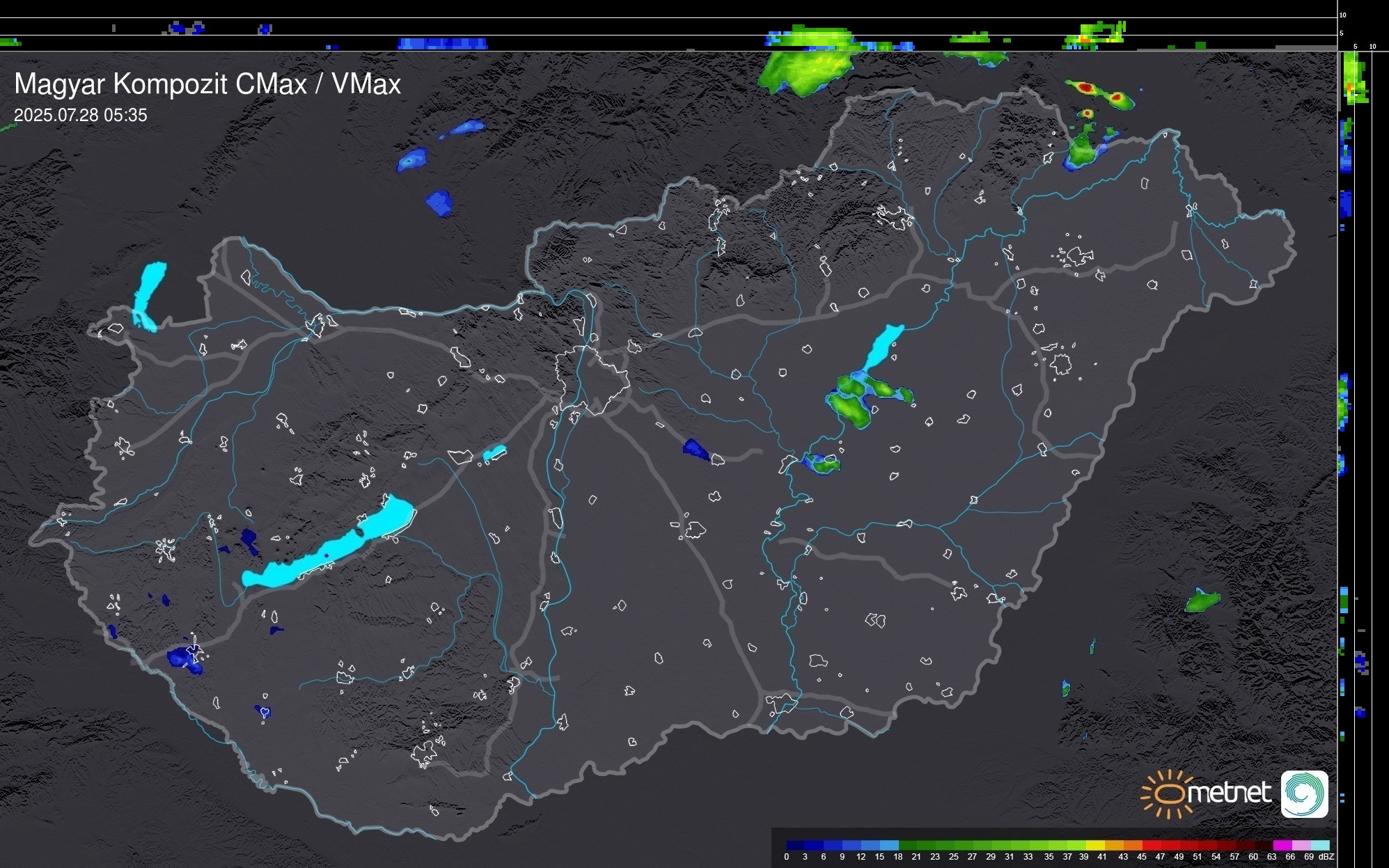Click the yellow 39 dBZ legend swatch
1389x868 pixels.
pos(1096,845)
